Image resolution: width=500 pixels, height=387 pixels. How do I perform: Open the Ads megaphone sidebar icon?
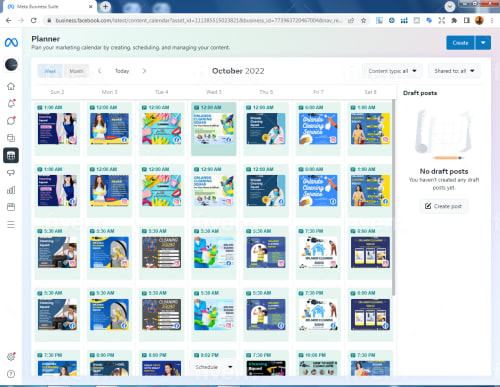point(11,173)
